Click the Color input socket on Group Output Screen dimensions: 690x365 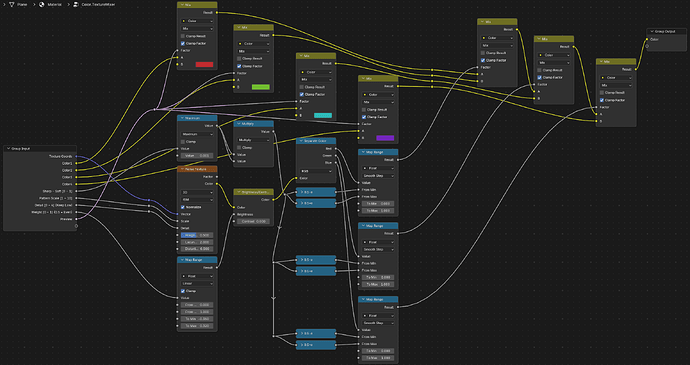pyautogui.click(x=647, y=39)
